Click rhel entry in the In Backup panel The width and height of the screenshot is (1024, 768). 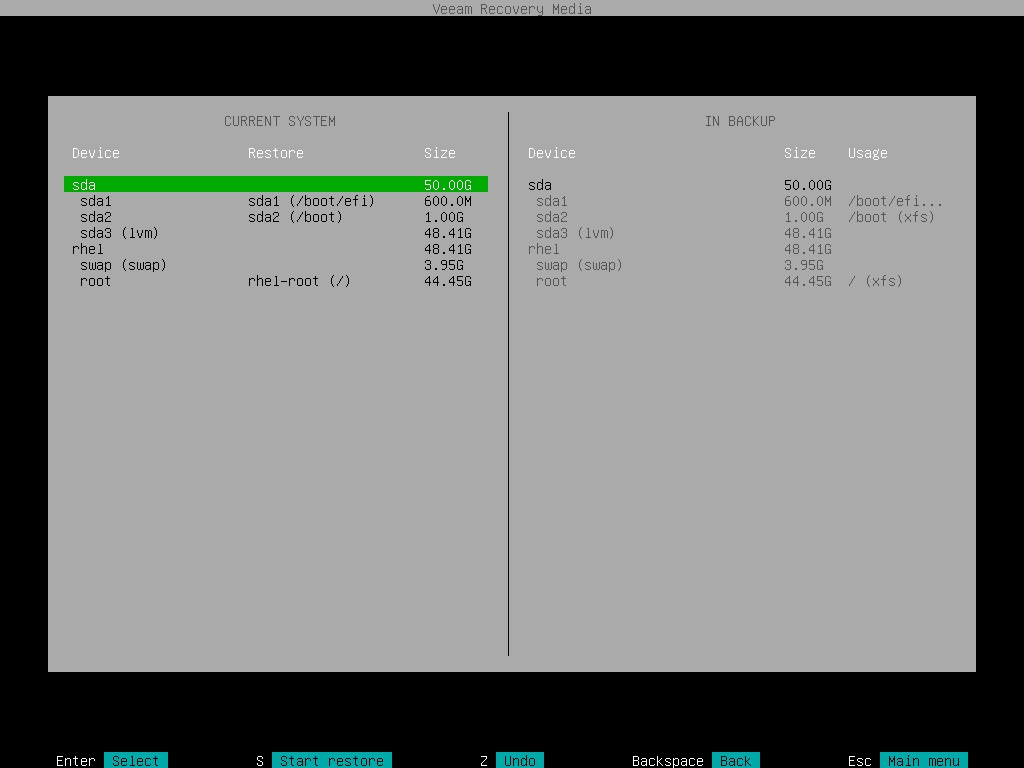[x=544, y=249]
